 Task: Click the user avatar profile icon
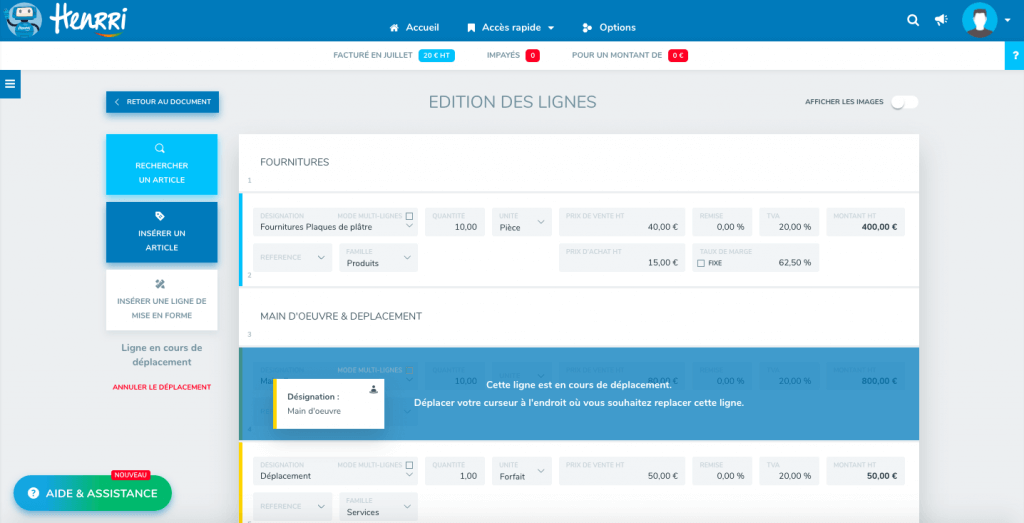(979, 20)
